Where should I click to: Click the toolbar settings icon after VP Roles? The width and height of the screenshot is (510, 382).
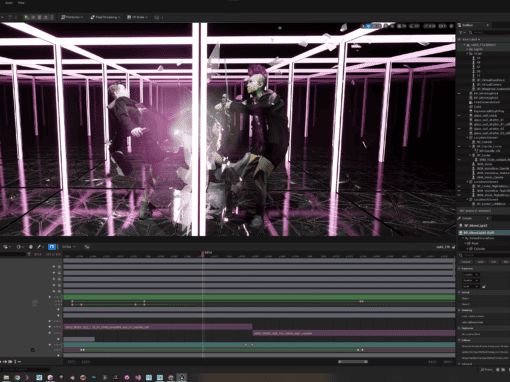coord(156,17)
